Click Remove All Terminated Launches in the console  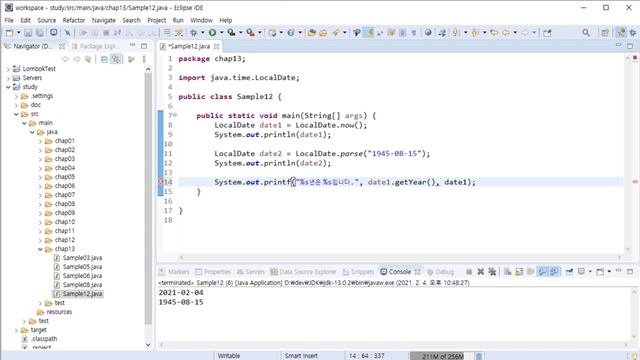(493, 272)
